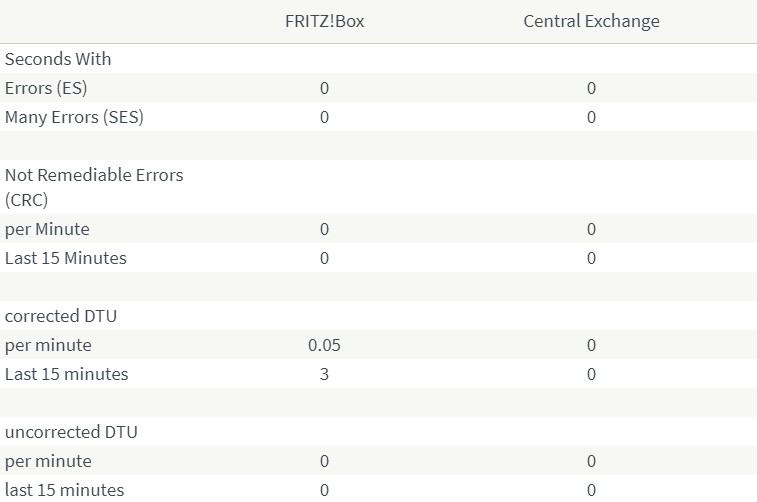
Task: Click the uncorrected DTU section heading
Action: coord(71,432)
